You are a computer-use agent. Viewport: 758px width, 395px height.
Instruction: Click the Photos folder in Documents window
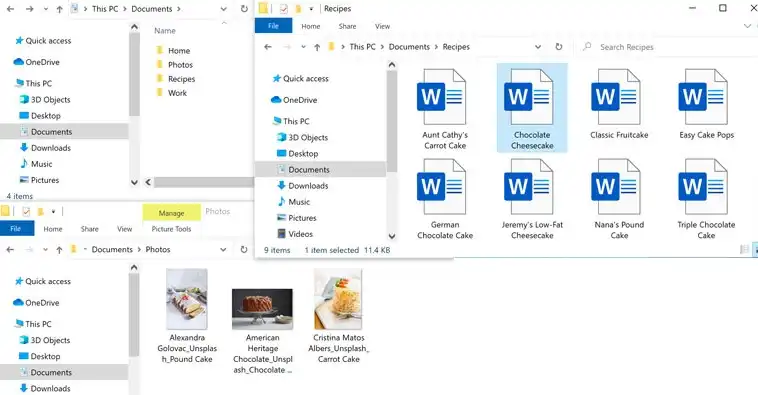click(x=174, y=64)
